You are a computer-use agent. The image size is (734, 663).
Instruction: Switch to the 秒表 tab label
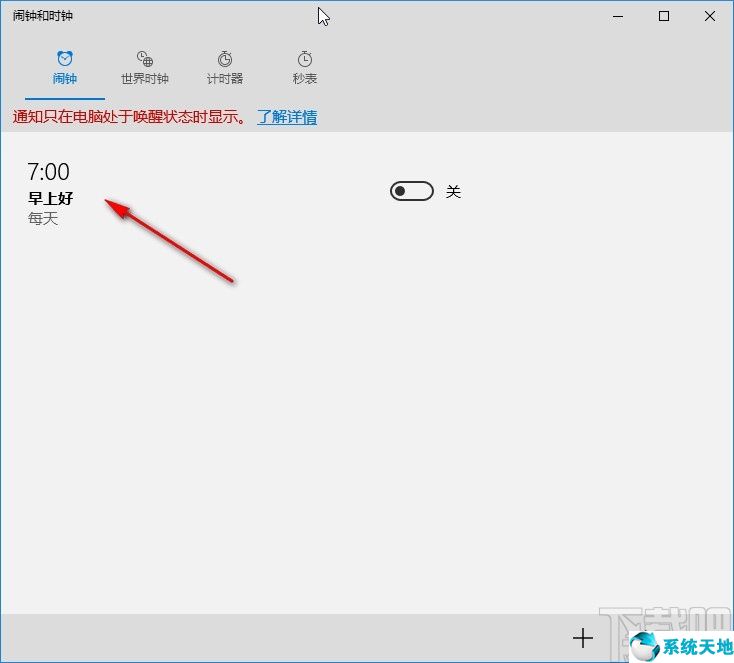305,79
